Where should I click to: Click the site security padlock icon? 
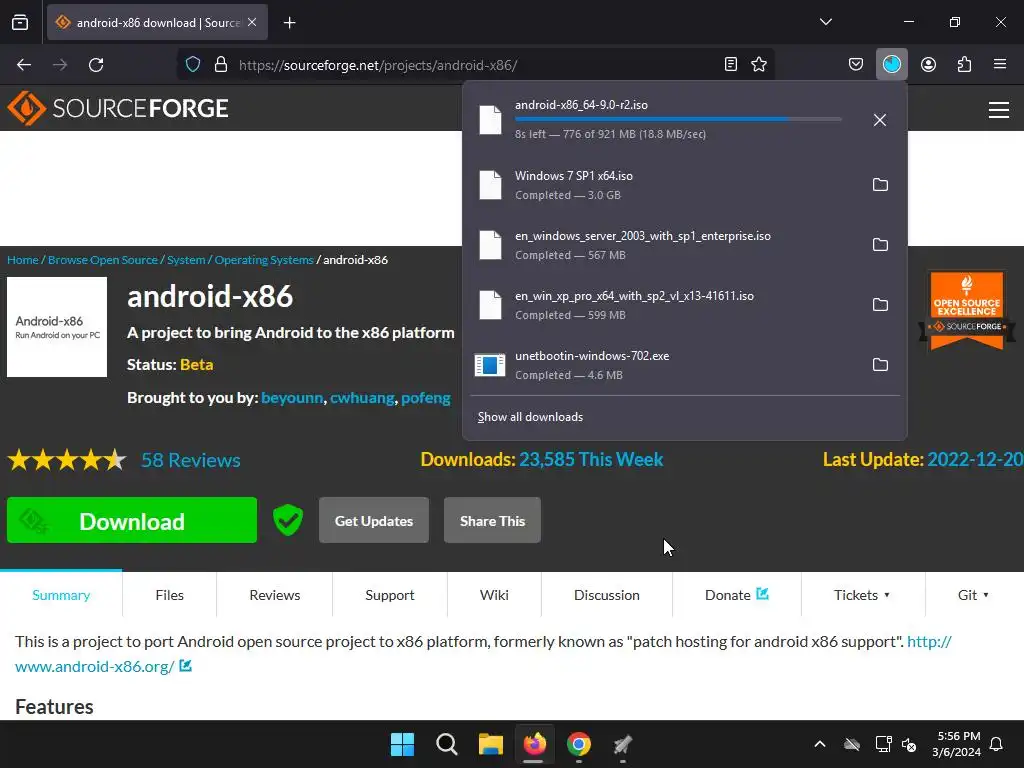(x=221, y=64)
